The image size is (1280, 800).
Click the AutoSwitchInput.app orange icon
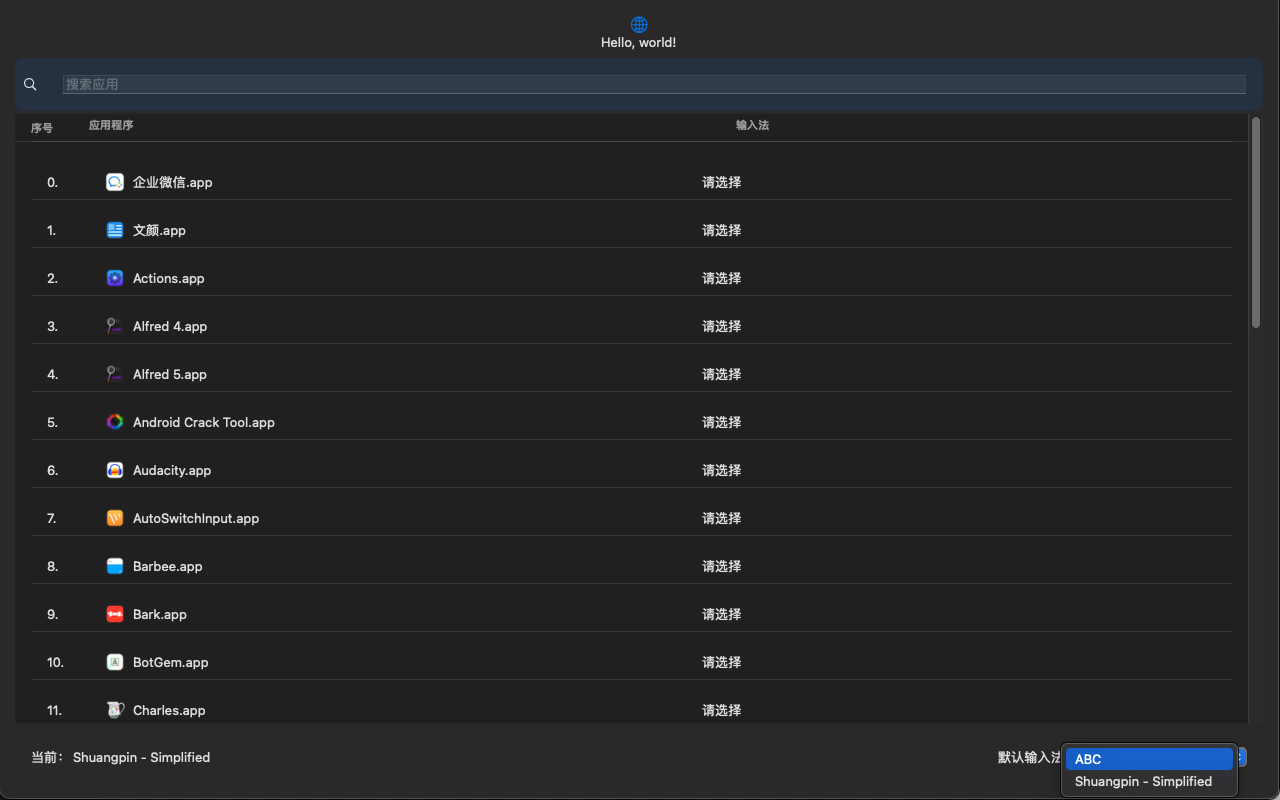pyautogui.click(x=115, y=518)
